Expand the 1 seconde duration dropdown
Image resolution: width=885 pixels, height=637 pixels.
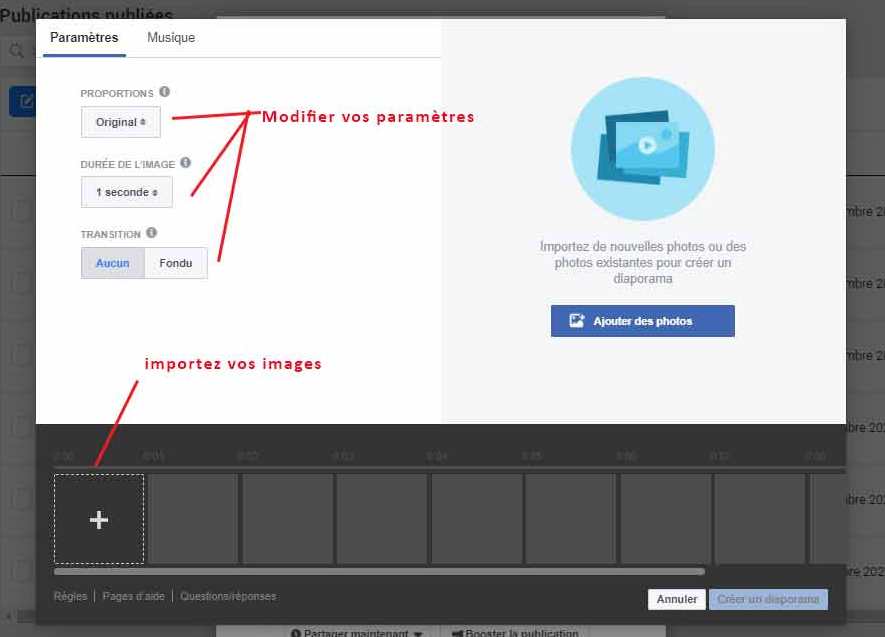(x=127, y=192)
